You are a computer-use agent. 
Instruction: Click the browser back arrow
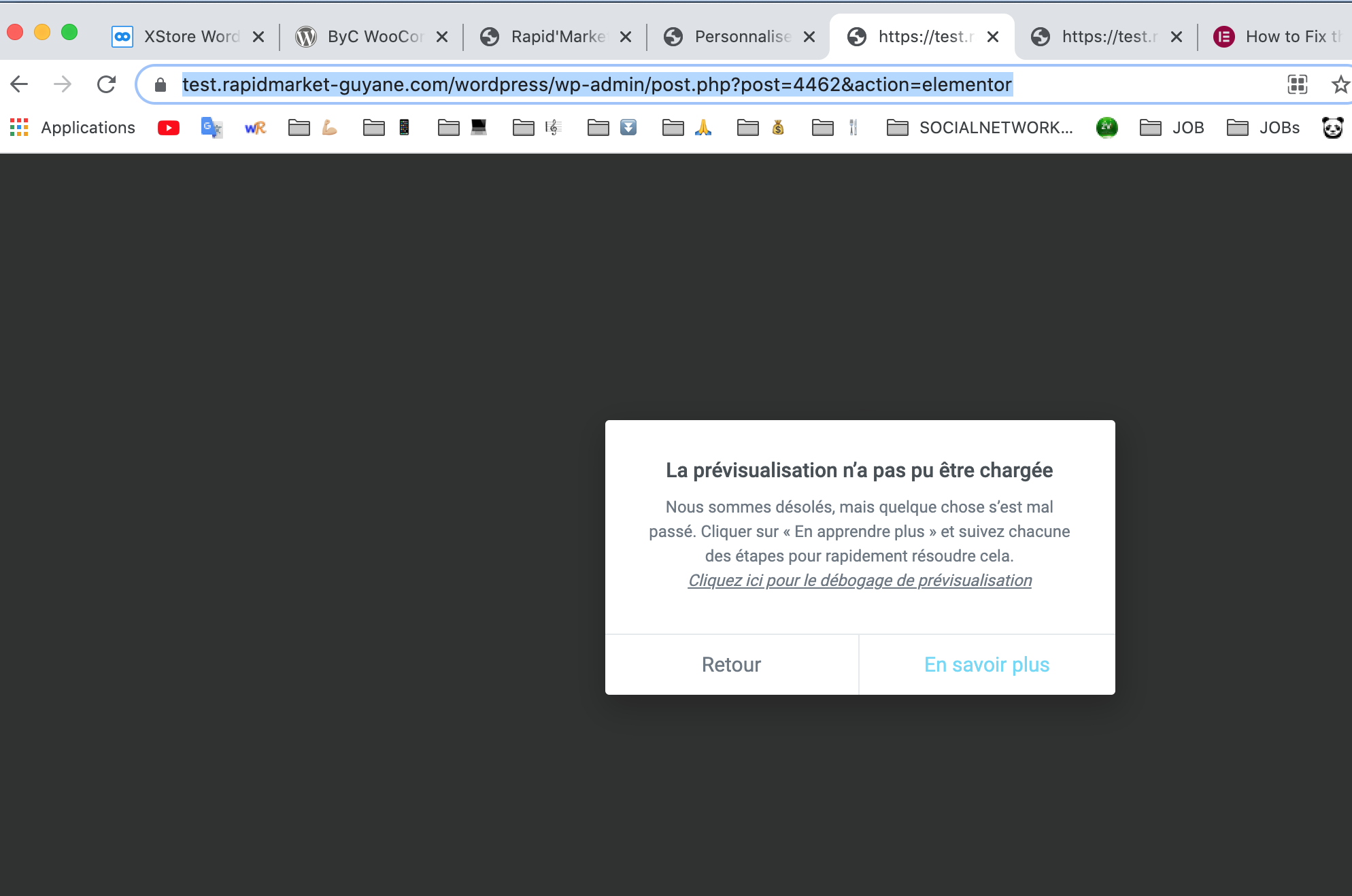pos(19,84)
